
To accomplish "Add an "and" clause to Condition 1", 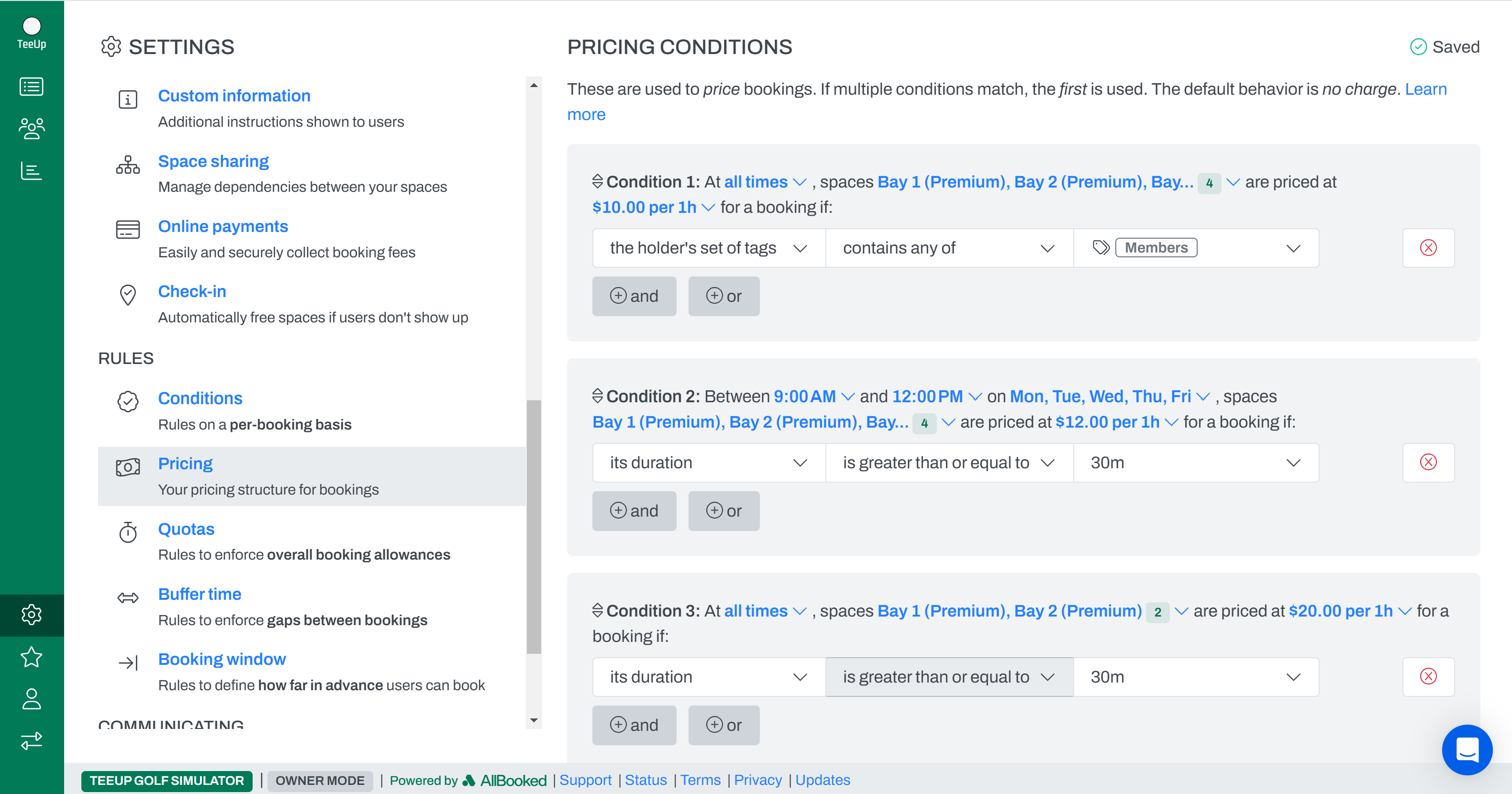I will 634,296.
